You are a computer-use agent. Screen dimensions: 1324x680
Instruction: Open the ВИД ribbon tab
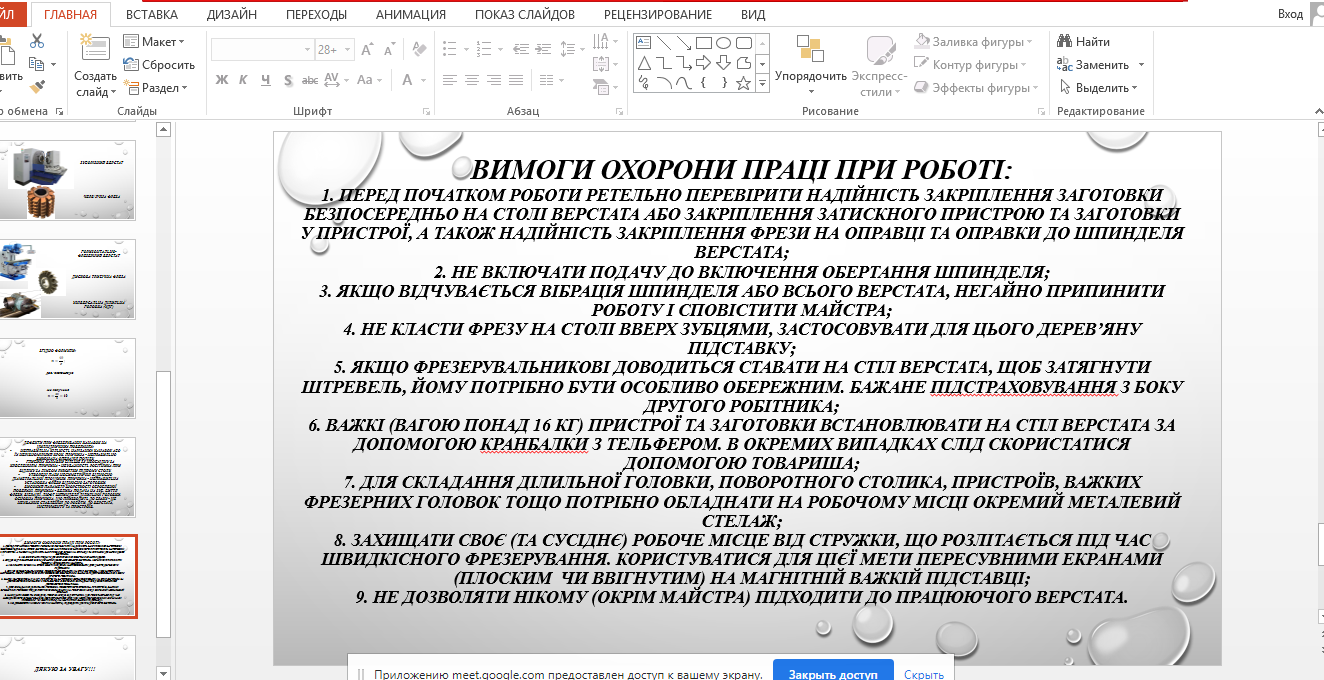coord(753,15)
